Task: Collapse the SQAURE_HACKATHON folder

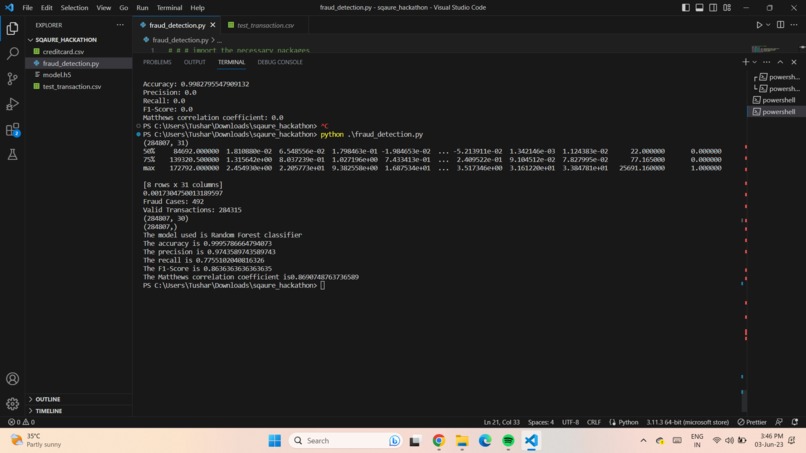Action: (66, 40)
